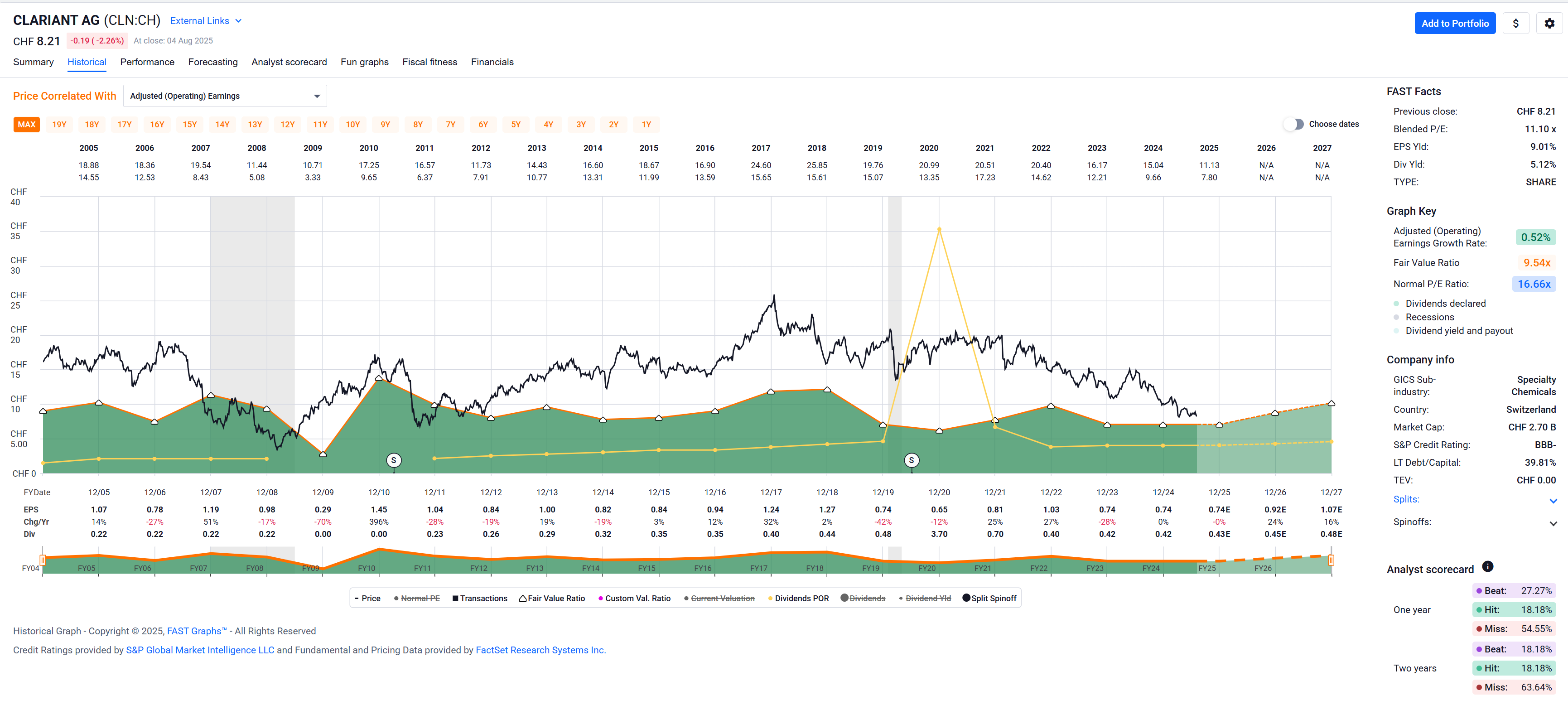Select 7Y time range
Screen dimensions: 1568x705
pos(450,125)
